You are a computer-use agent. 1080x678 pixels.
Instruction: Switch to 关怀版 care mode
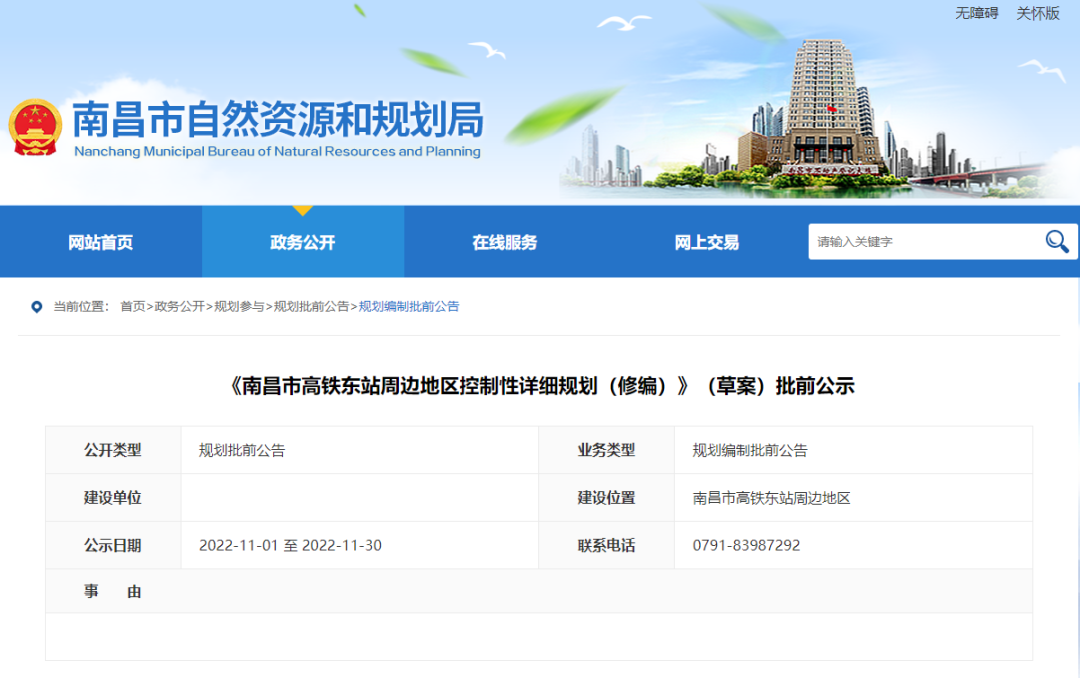1037,13
